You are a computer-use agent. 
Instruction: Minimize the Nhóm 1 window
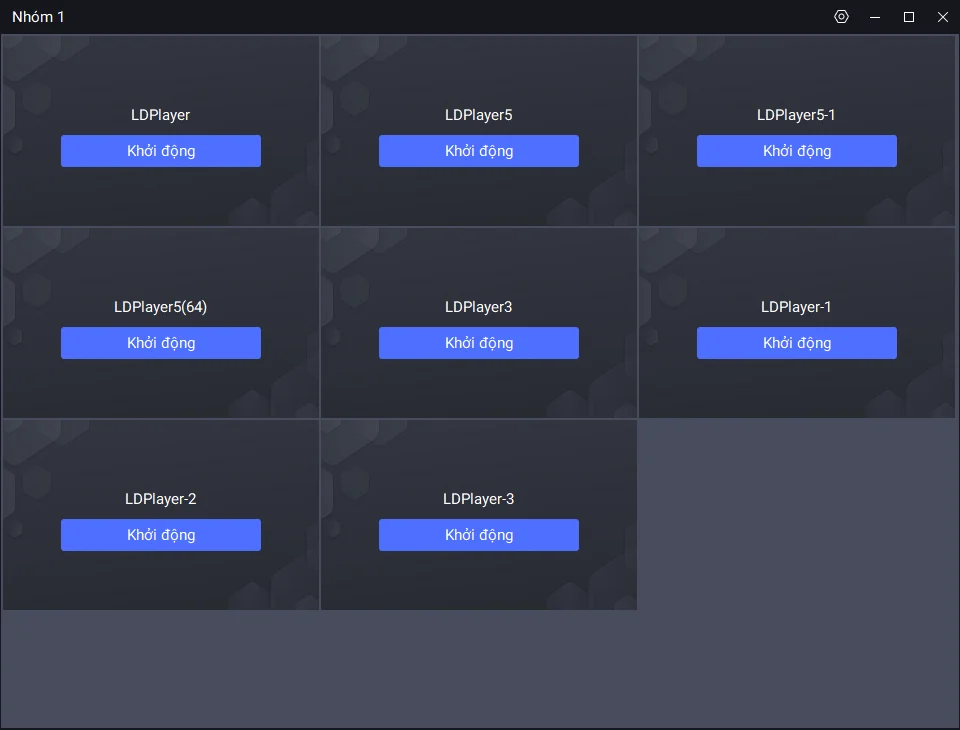coord(875,17)
